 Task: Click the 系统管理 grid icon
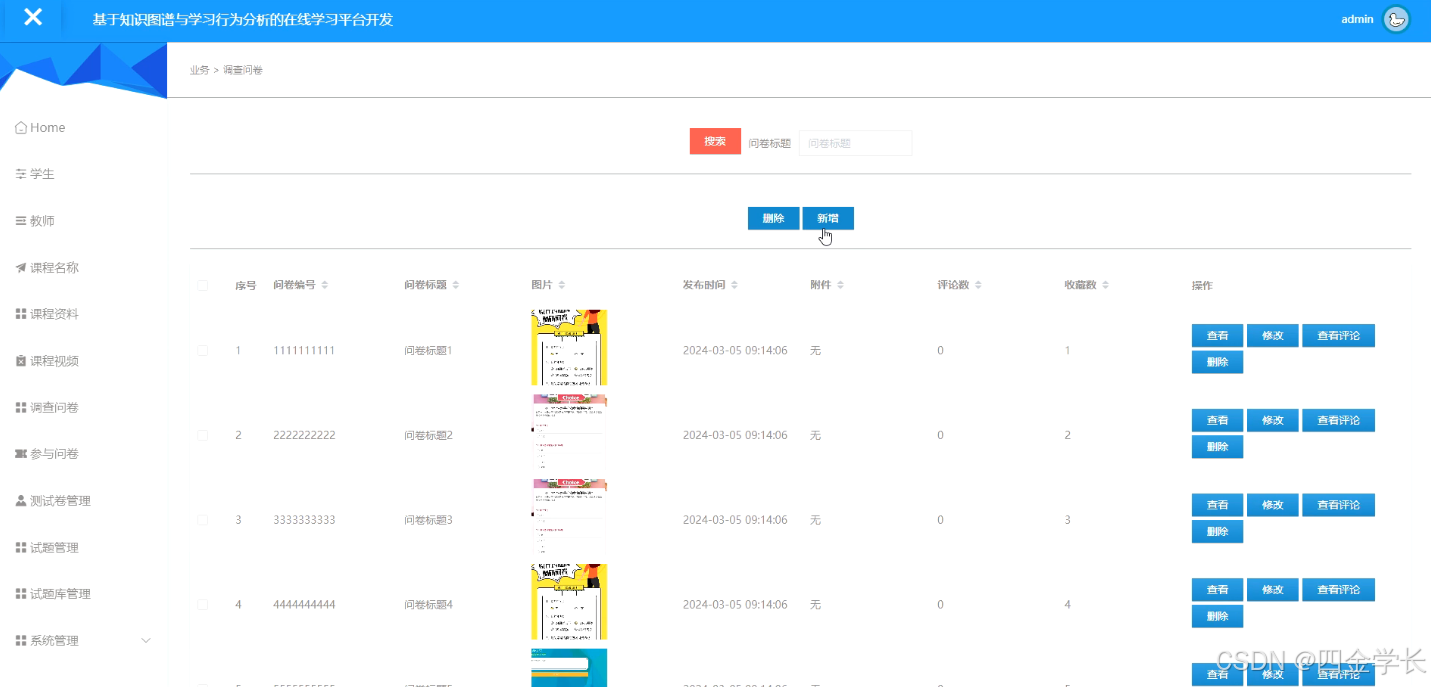tap(21, 641)
